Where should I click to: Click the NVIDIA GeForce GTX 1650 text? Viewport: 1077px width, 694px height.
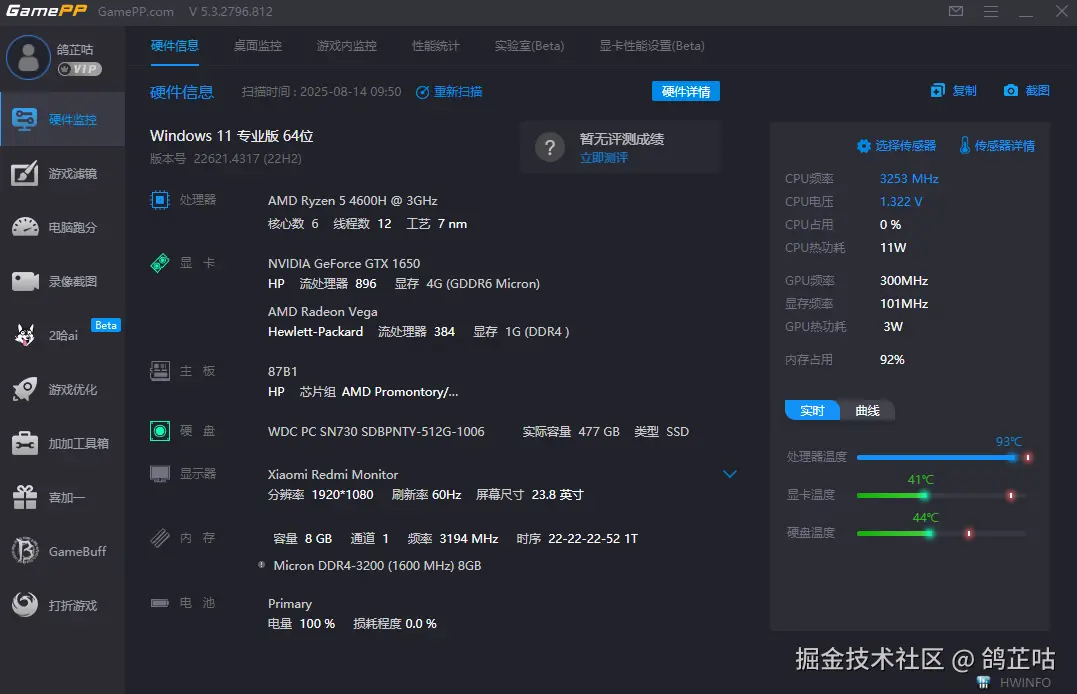[x=344, y=263]
